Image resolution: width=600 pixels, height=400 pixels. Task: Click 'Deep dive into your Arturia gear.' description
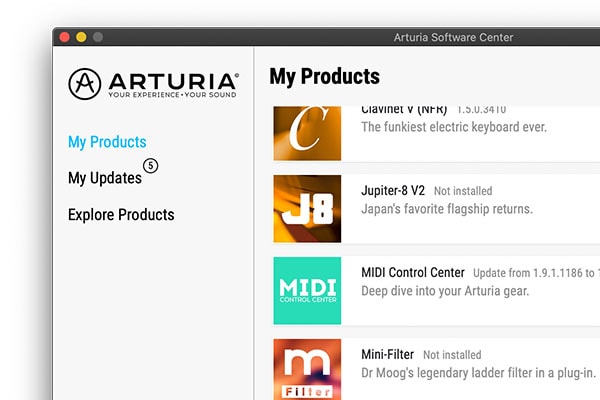click(x=445, y=291)
